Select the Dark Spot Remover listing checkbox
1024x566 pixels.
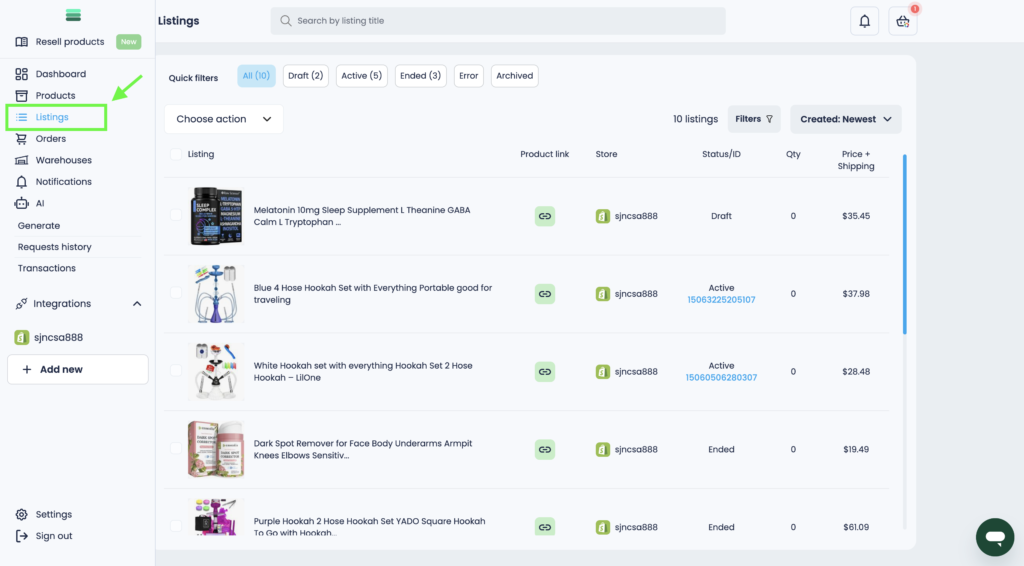176,450
